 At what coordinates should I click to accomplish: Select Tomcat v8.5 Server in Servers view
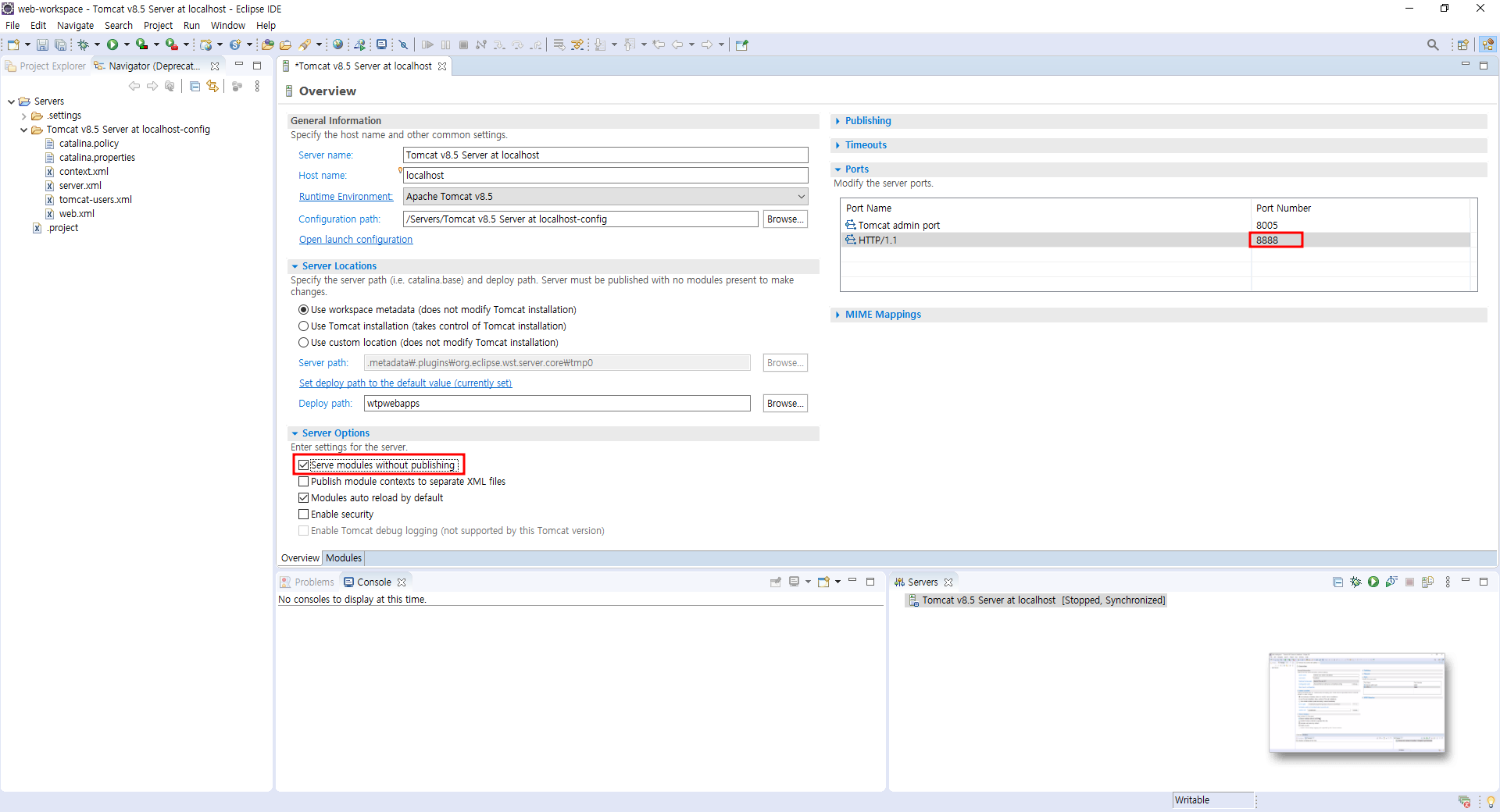tap(1037, 600)
